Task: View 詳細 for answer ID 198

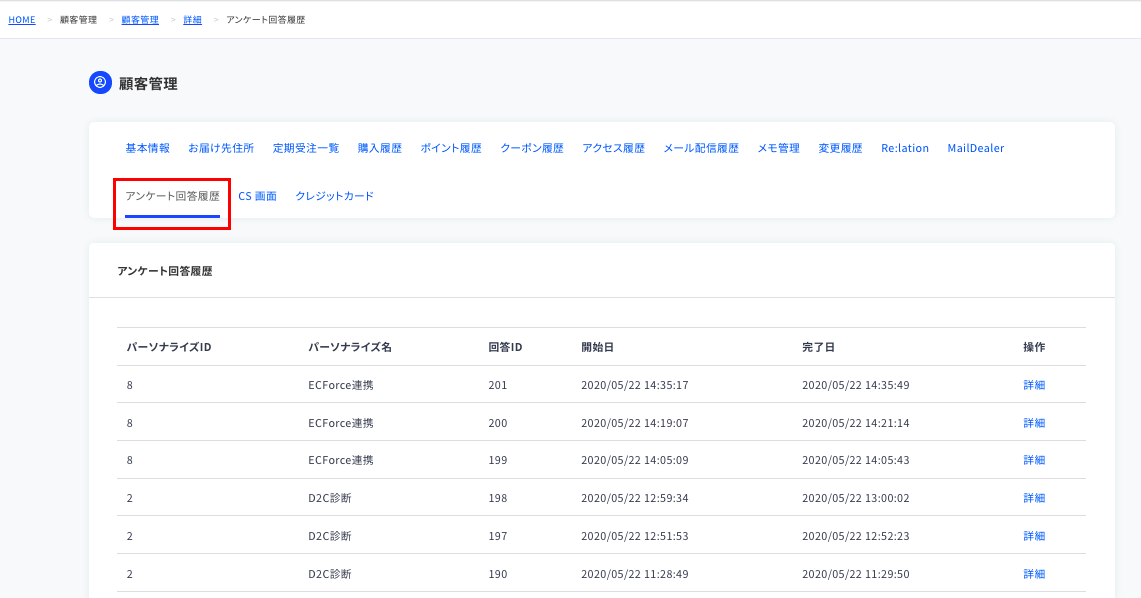Action: (1034, 498)
